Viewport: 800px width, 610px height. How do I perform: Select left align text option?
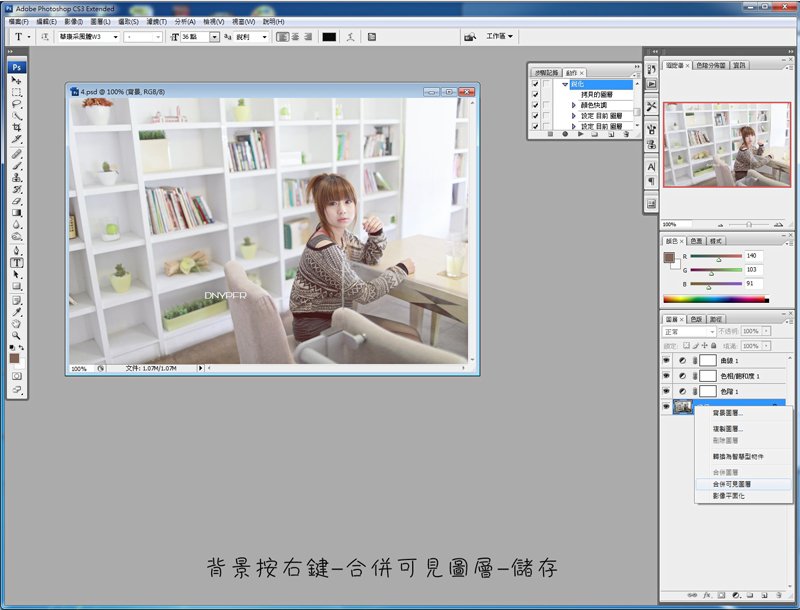pyautogui.click(x=282, y=37)
